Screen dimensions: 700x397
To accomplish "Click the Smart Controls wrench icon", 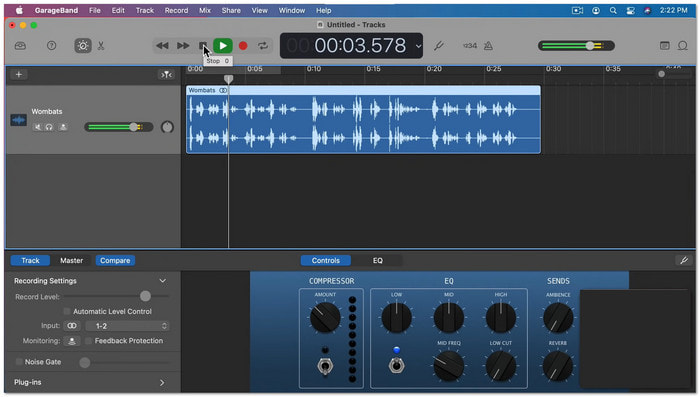I will point(684,260).
